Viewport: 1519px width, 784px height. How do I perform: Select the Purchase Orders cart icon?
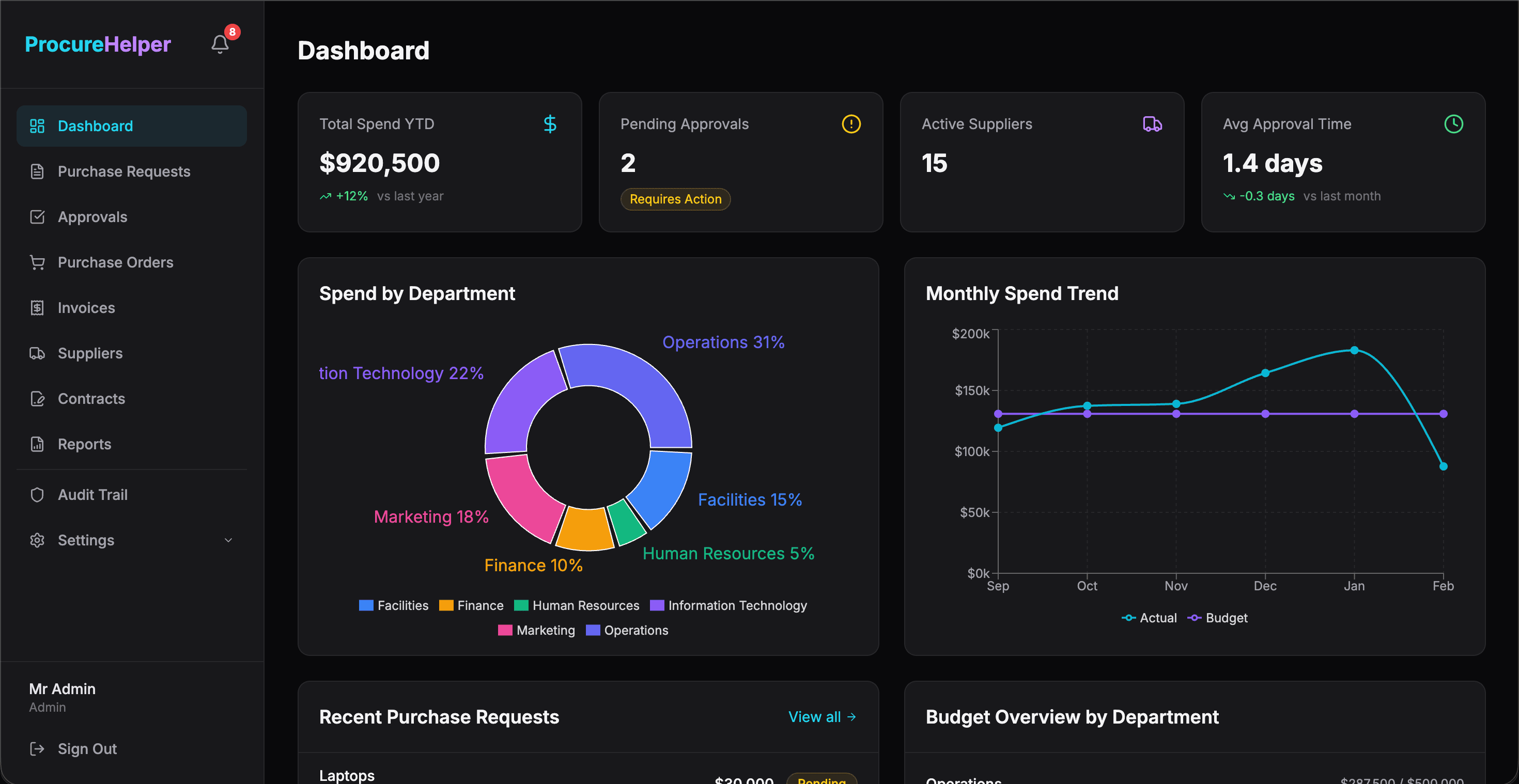coord(37,262)
